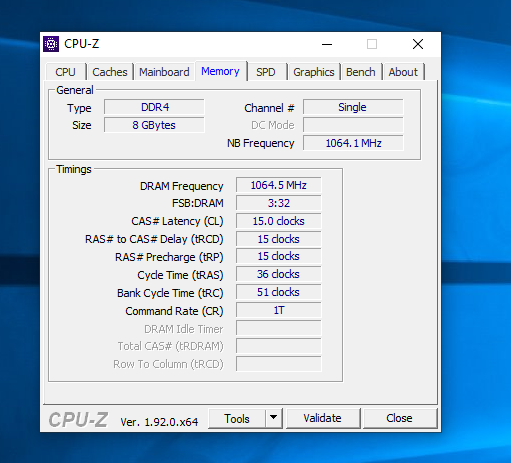Click the version text Ver. 1.92.0.x64
Viewport: 511px width, 463px height.
[x=159, y=422]
